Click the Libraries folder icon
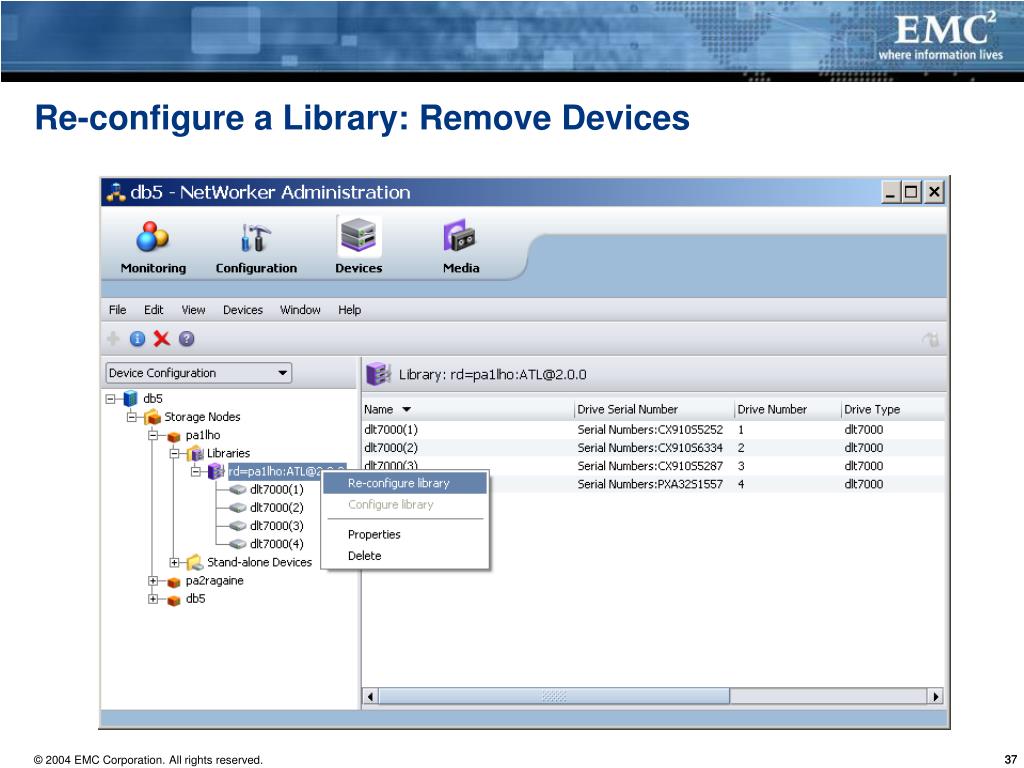Screen dimensions: 1024x768 pyautogui.click(x=195, y=453)
